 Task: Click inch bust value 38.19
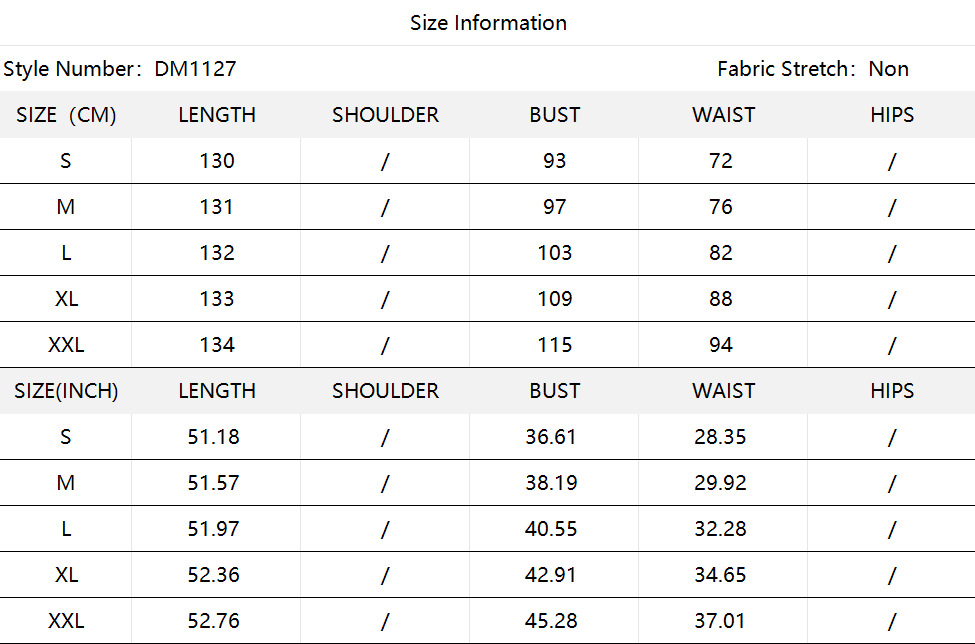click(551, 483)
